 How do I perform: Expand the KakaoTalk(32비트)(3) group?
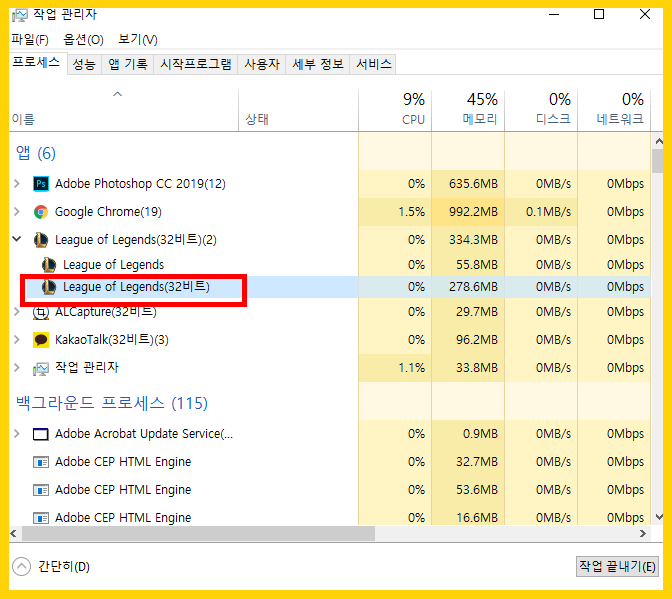pos(17,340)
